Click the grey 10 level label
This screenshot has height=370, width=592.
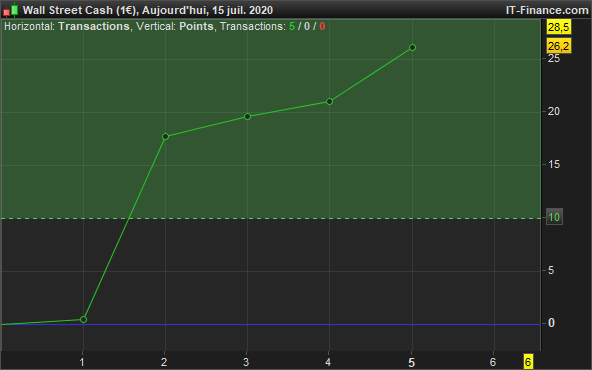554,217
